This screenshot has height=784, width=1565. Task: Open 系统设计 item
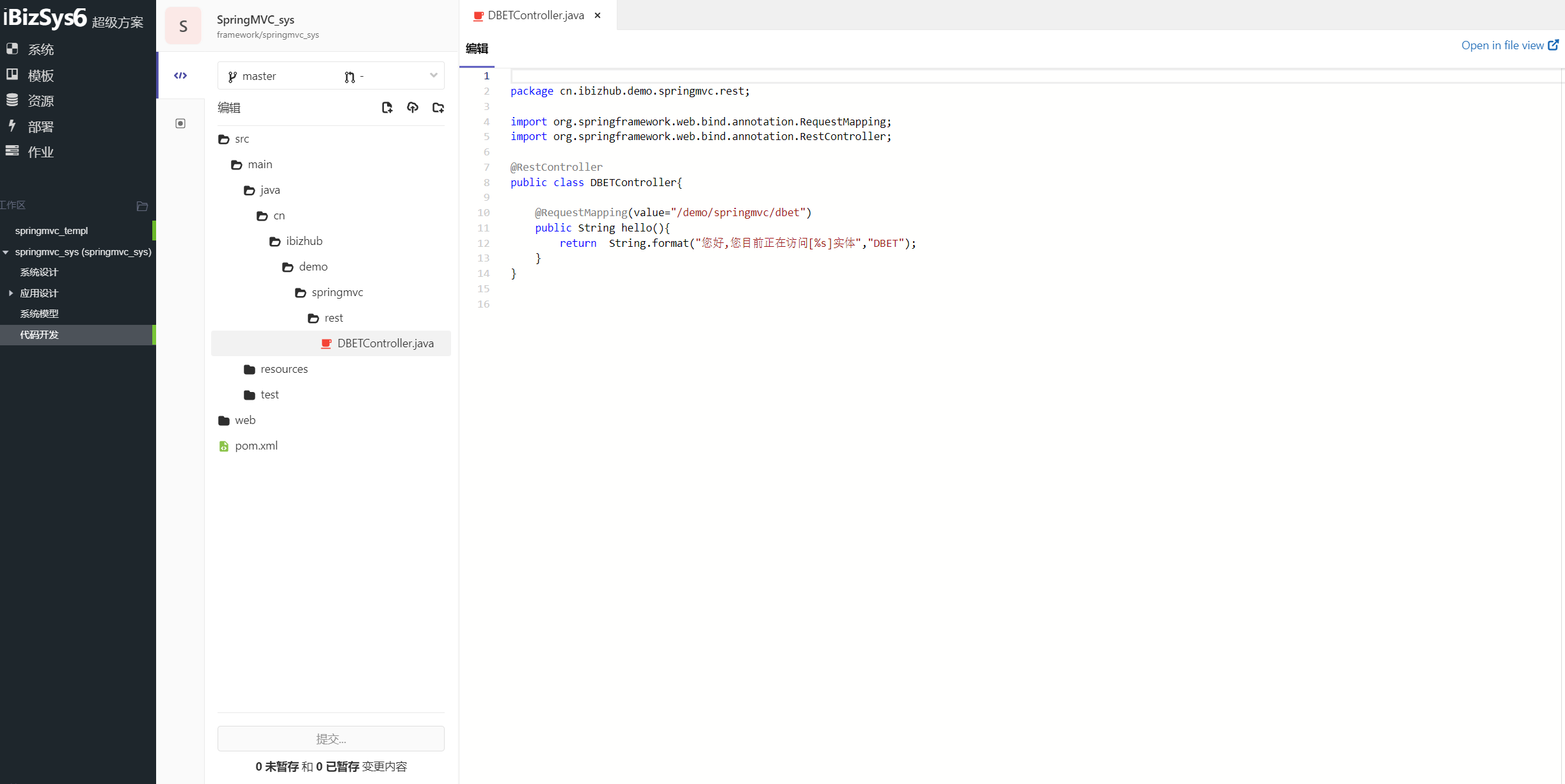pos(39,272)
